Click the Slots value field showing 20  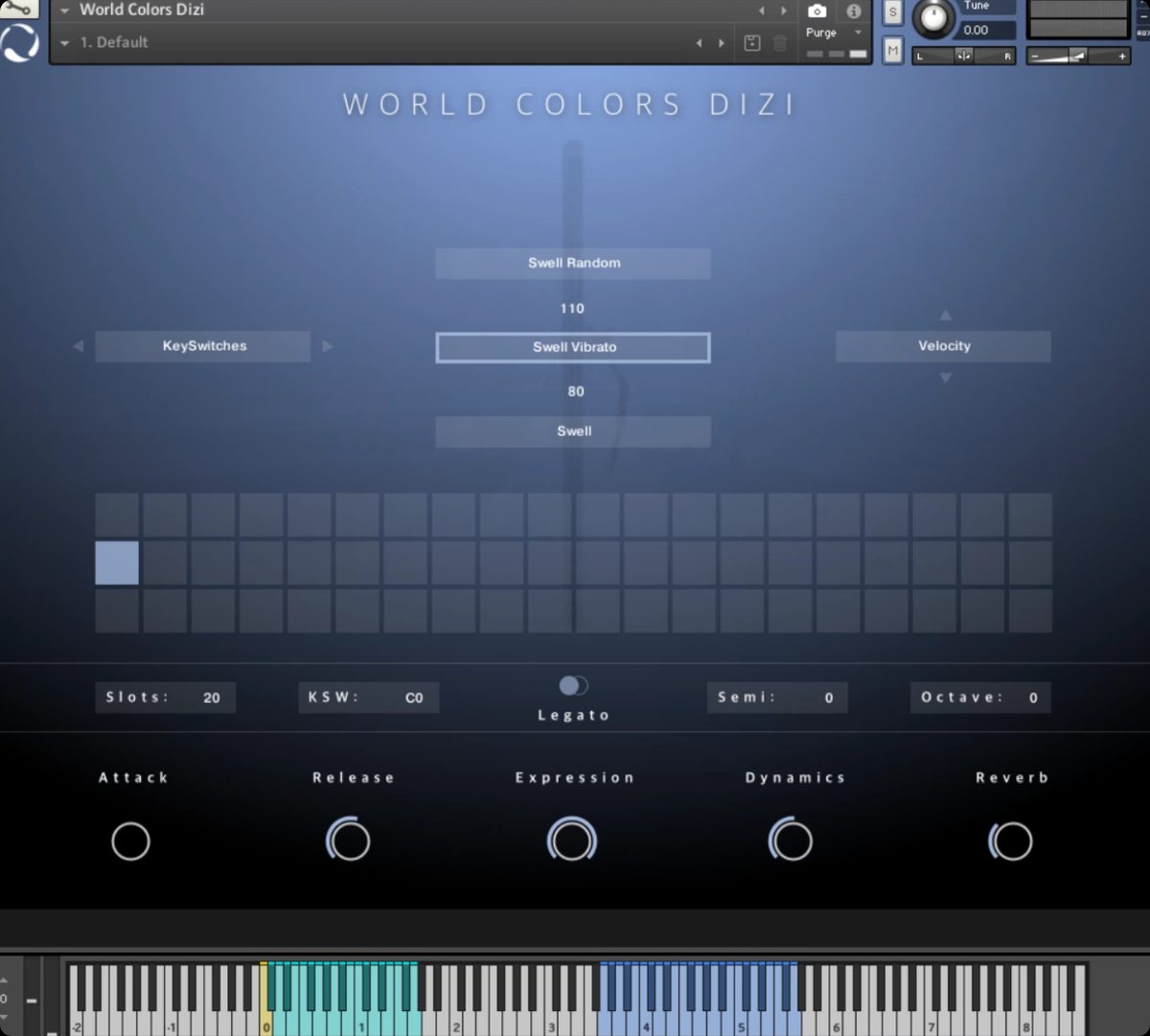[165, 698]
